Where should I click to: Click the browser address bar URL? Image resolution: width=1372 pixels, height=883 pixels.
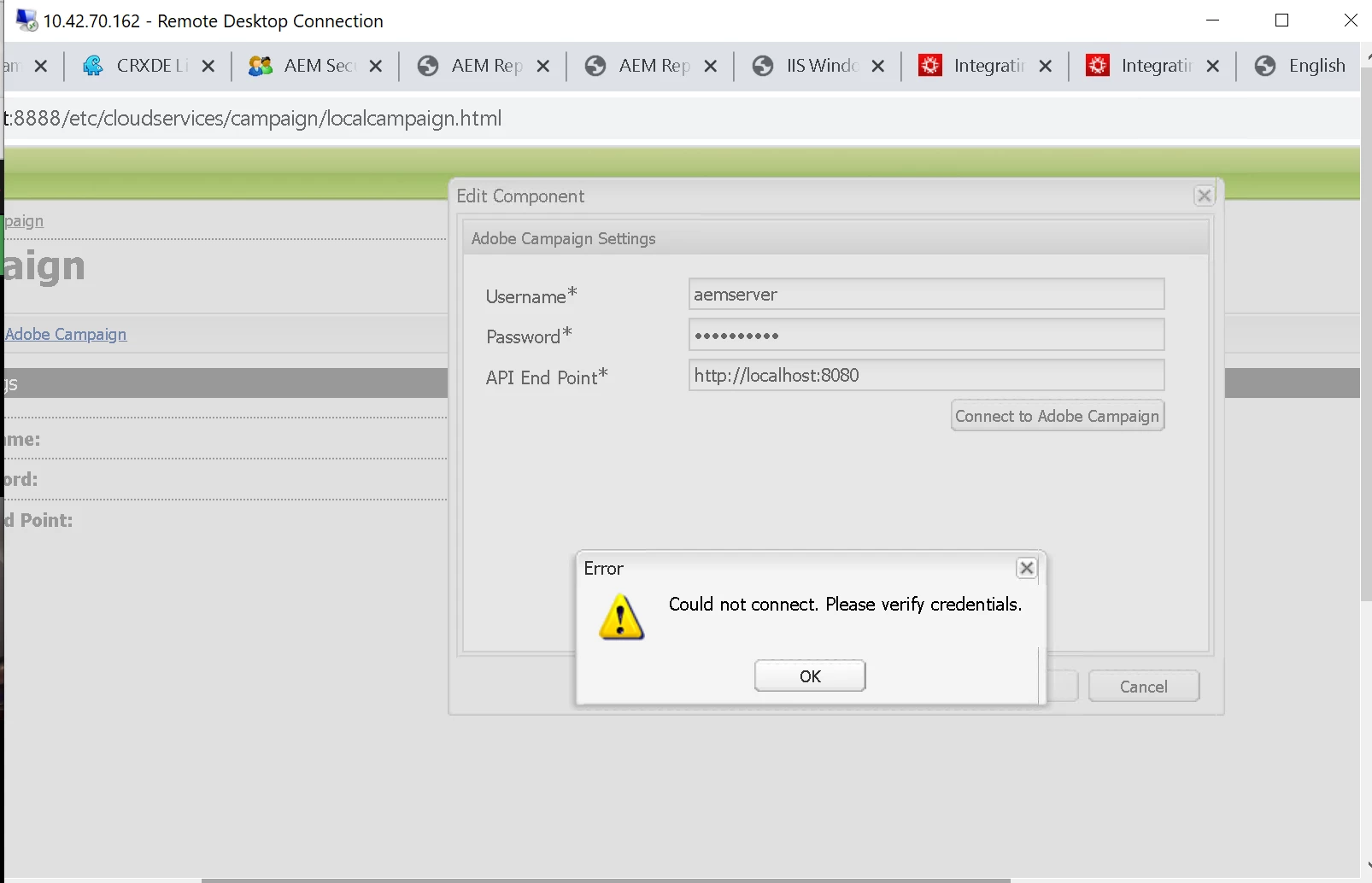(x=253, y=118)
